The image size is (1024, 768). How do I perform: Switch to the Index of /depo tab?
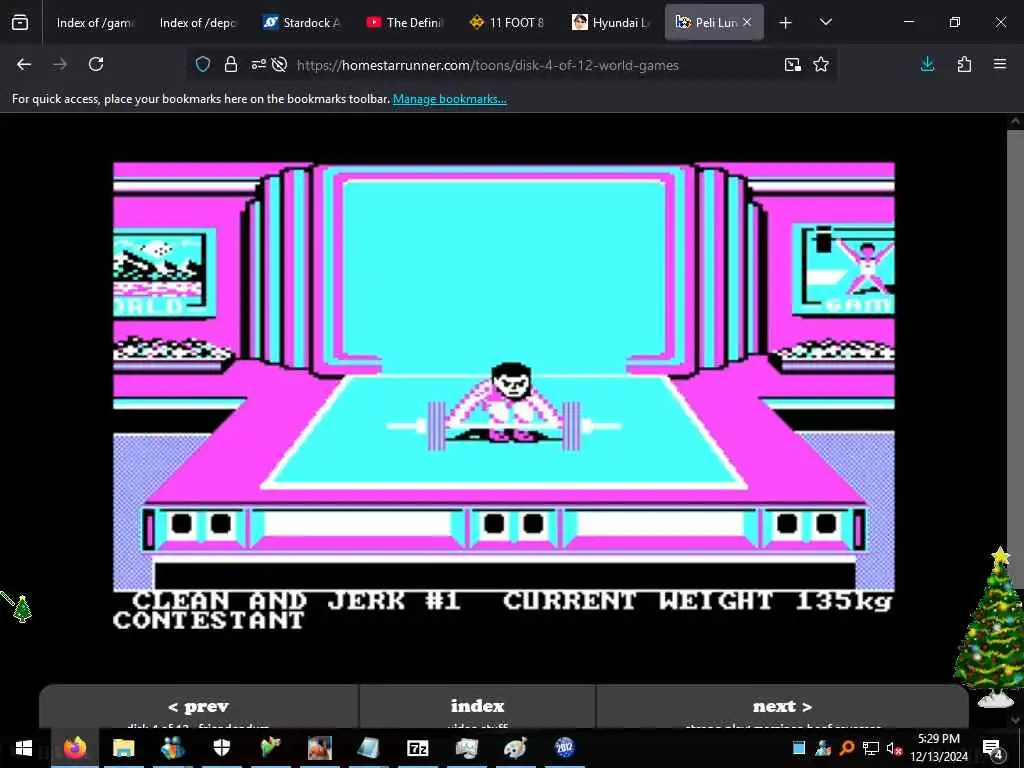198,23
